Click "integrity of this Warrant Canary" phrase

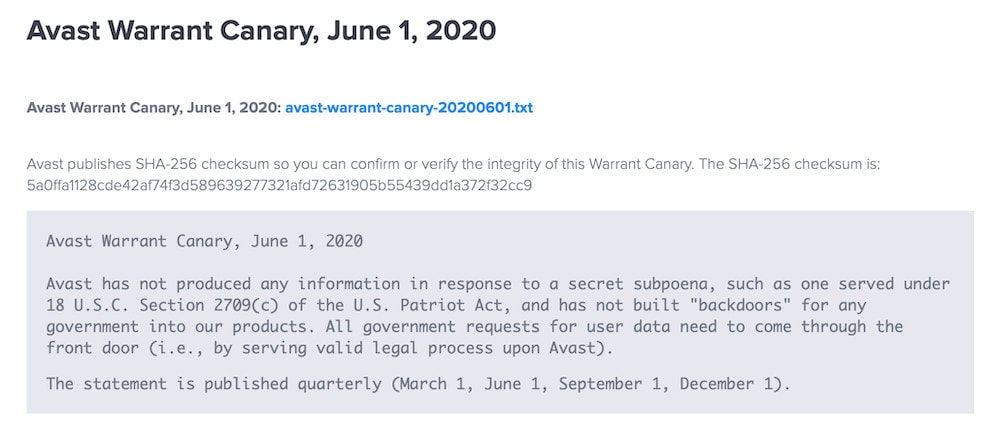click(x=578, y=164)
